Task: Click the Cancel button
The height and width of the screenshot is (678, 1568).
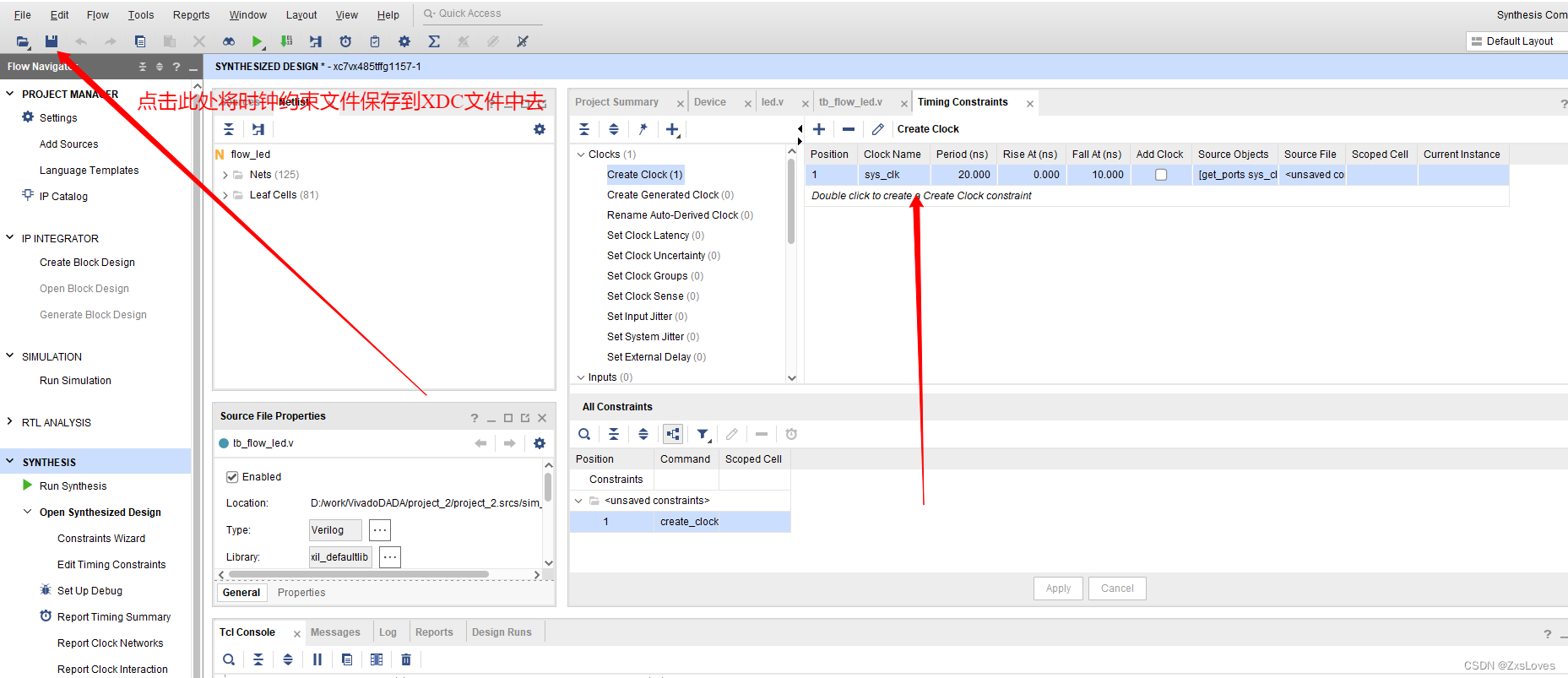Action: [1117, 589]
